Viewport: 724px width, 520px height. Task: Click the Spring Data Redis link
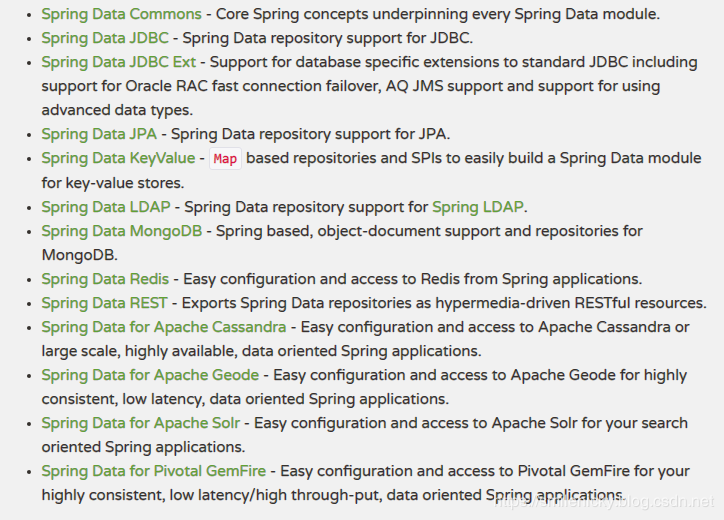[105, 279]
